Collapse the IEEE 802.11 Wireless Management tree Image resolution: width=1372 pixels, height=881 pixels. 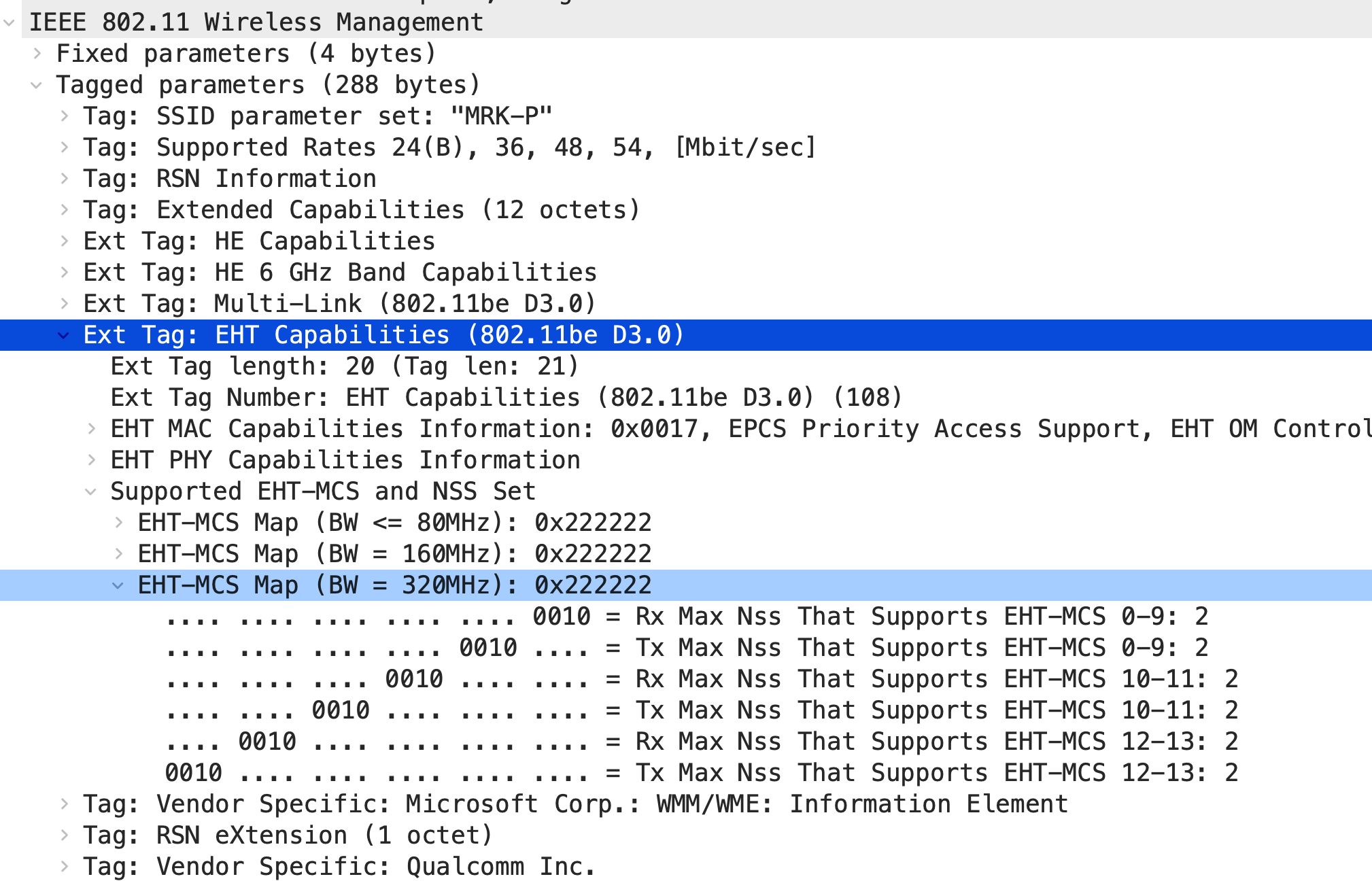(10, 22)
